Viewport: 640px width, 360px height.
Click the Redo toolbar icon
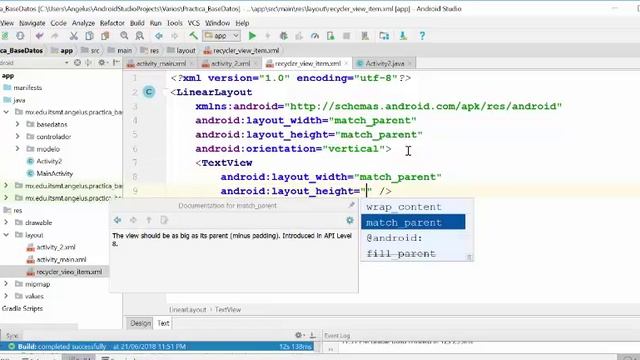click(x=55, y=36)
